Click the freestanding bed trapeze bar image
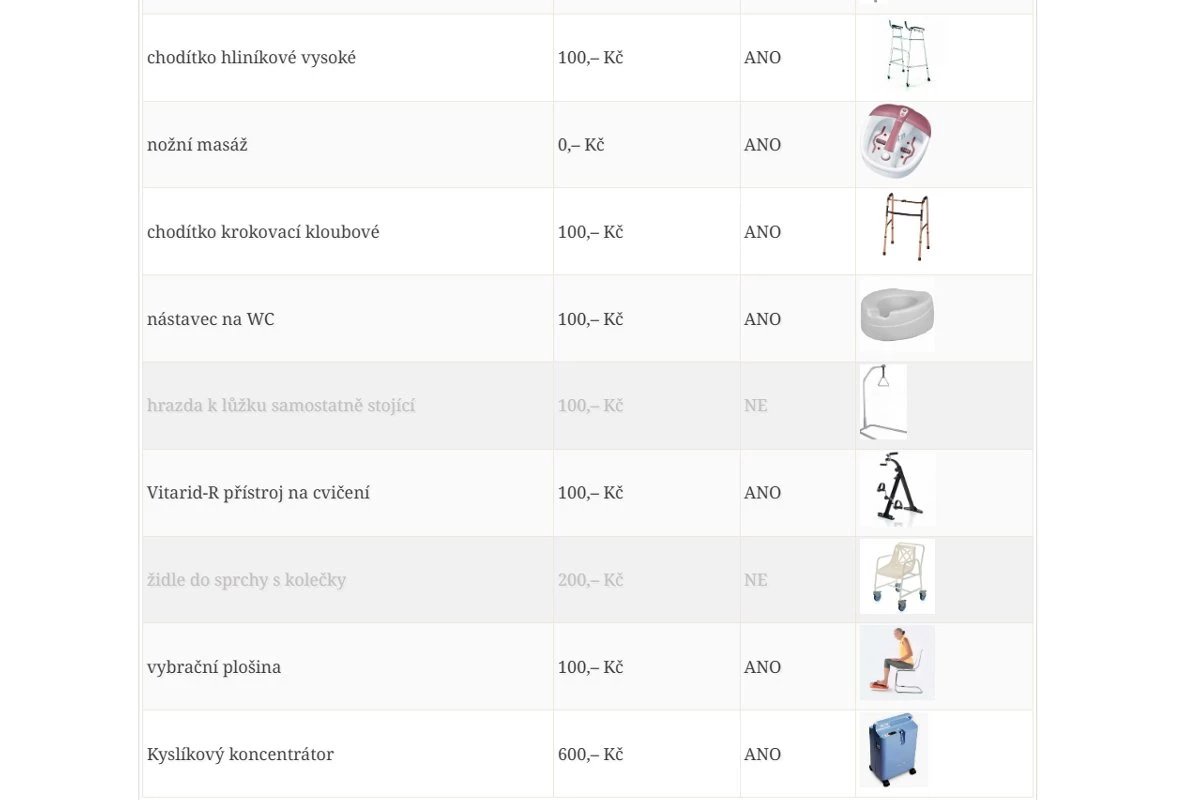Screen dimensions: 1200x800 tap(883, 402)
